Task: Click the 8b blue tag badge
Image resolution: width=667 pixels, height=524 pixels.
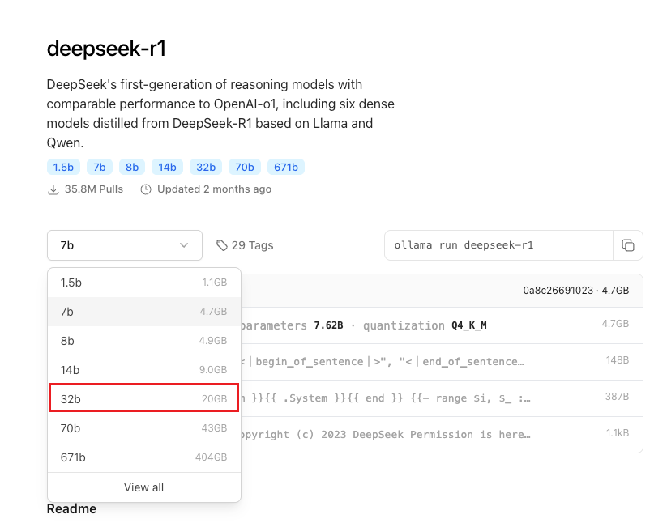Action: 132,167
